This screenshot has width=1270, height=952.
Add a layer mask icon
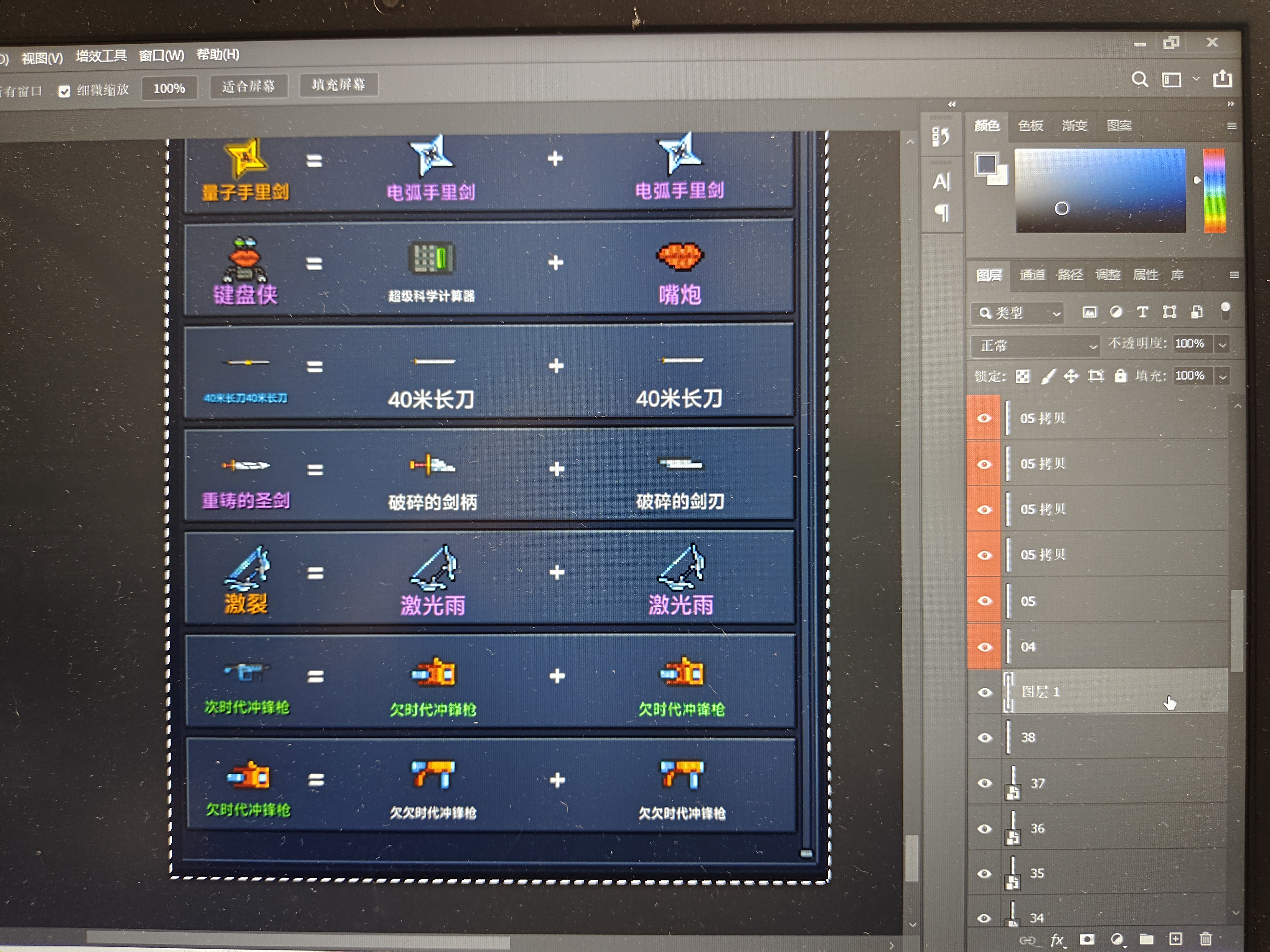click(1086, 939)
